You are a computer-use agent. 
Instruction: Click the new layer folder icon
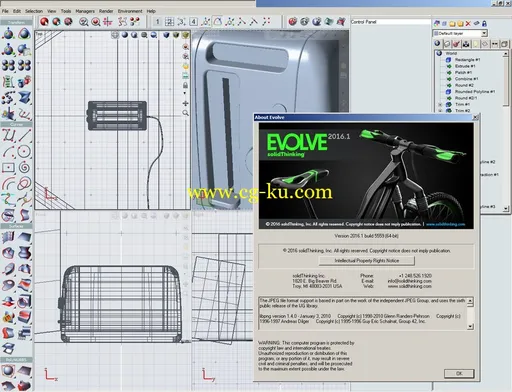click(452, 23)
